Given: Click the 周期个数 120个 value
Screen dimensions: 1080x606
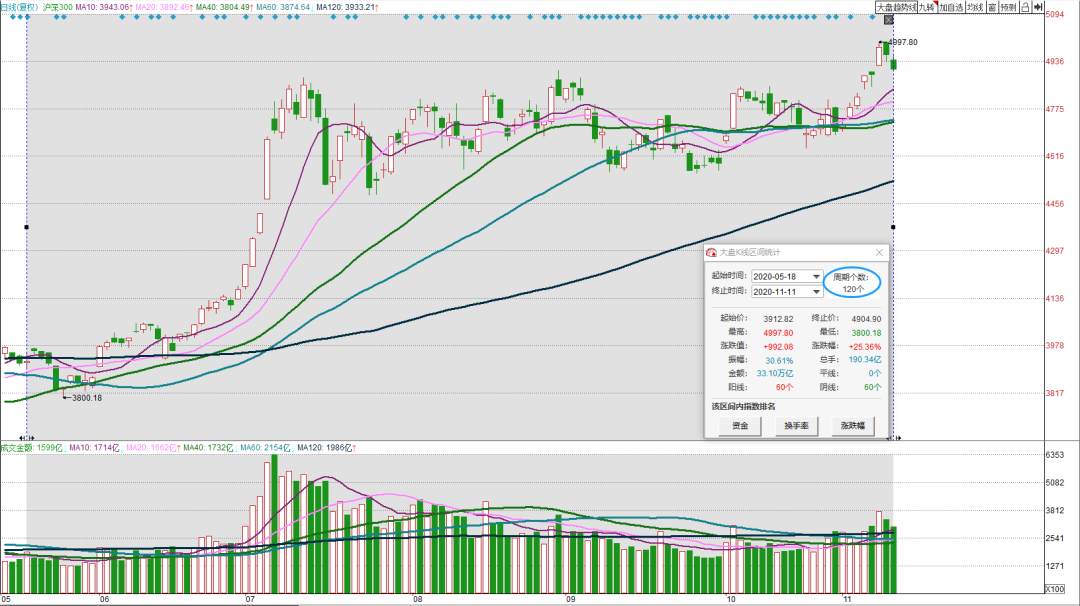Looking at the screenshot, I should pyautogui.click(x=853, y=289).
